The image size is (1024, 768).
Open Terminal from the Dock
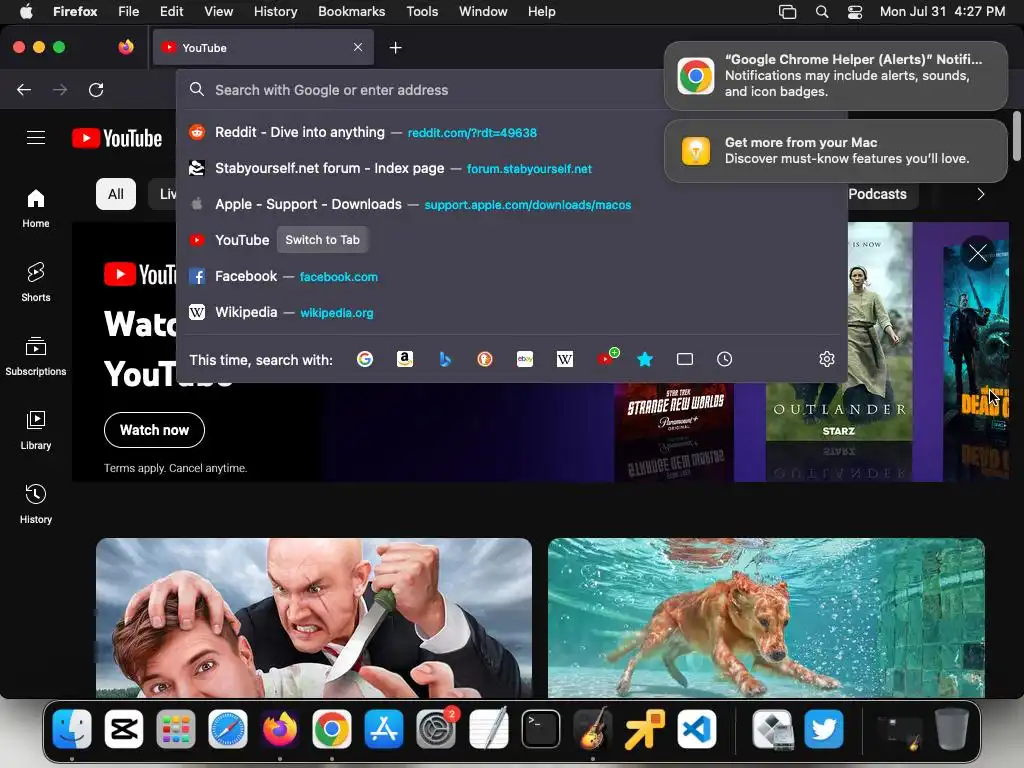coord(541,729)
